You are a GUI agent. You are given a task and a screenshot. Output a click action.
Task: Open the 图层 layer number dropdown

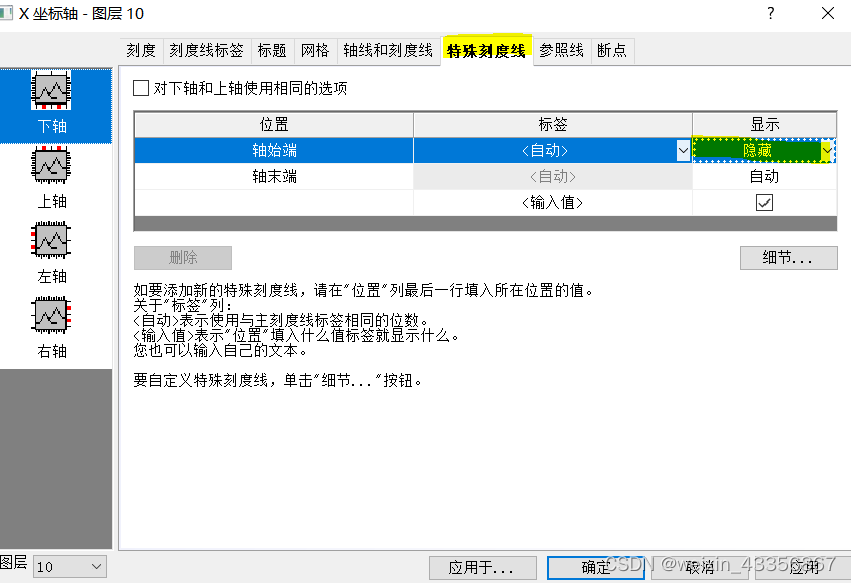[95, 566]
